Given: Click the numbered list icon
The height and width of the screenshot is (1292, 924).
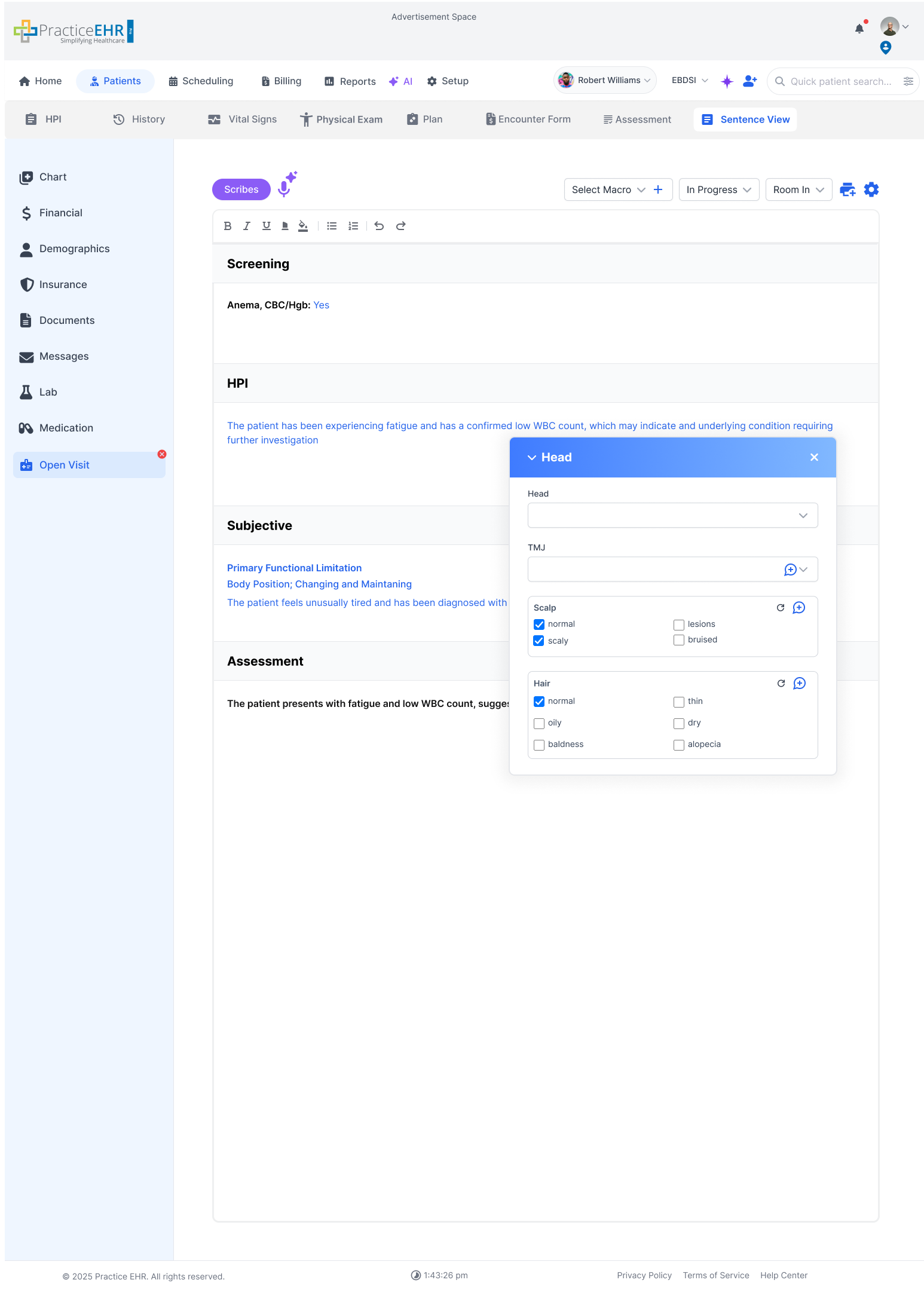Looking at the screenshot, I should tap(353, 226).
